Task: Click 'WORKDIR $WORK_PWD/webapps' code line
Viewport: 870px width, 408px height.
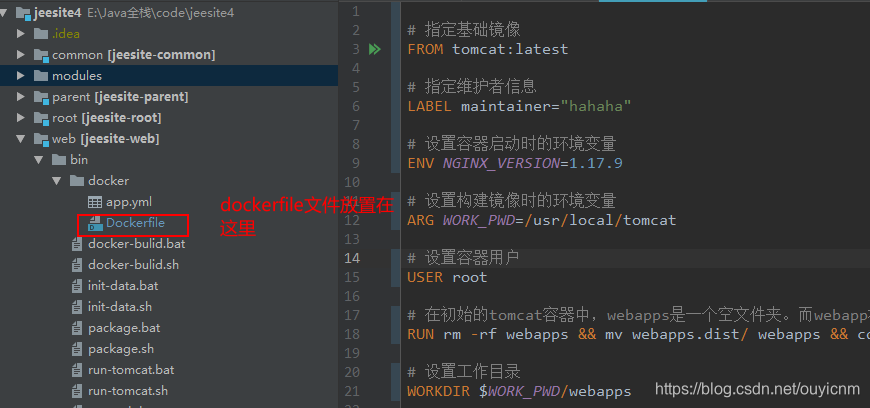Action: (x=519, y=391)
